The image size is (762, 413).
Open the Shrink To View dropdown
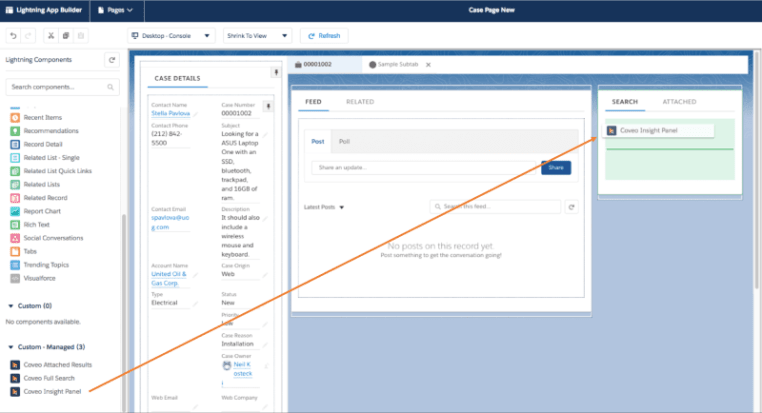point(256,36)
